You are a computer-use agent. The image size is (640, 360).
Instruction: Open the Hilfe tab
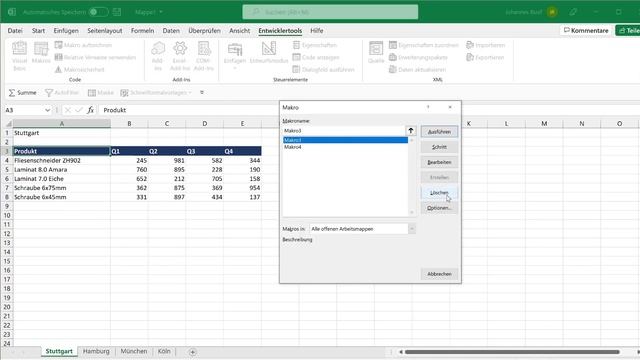317,31
